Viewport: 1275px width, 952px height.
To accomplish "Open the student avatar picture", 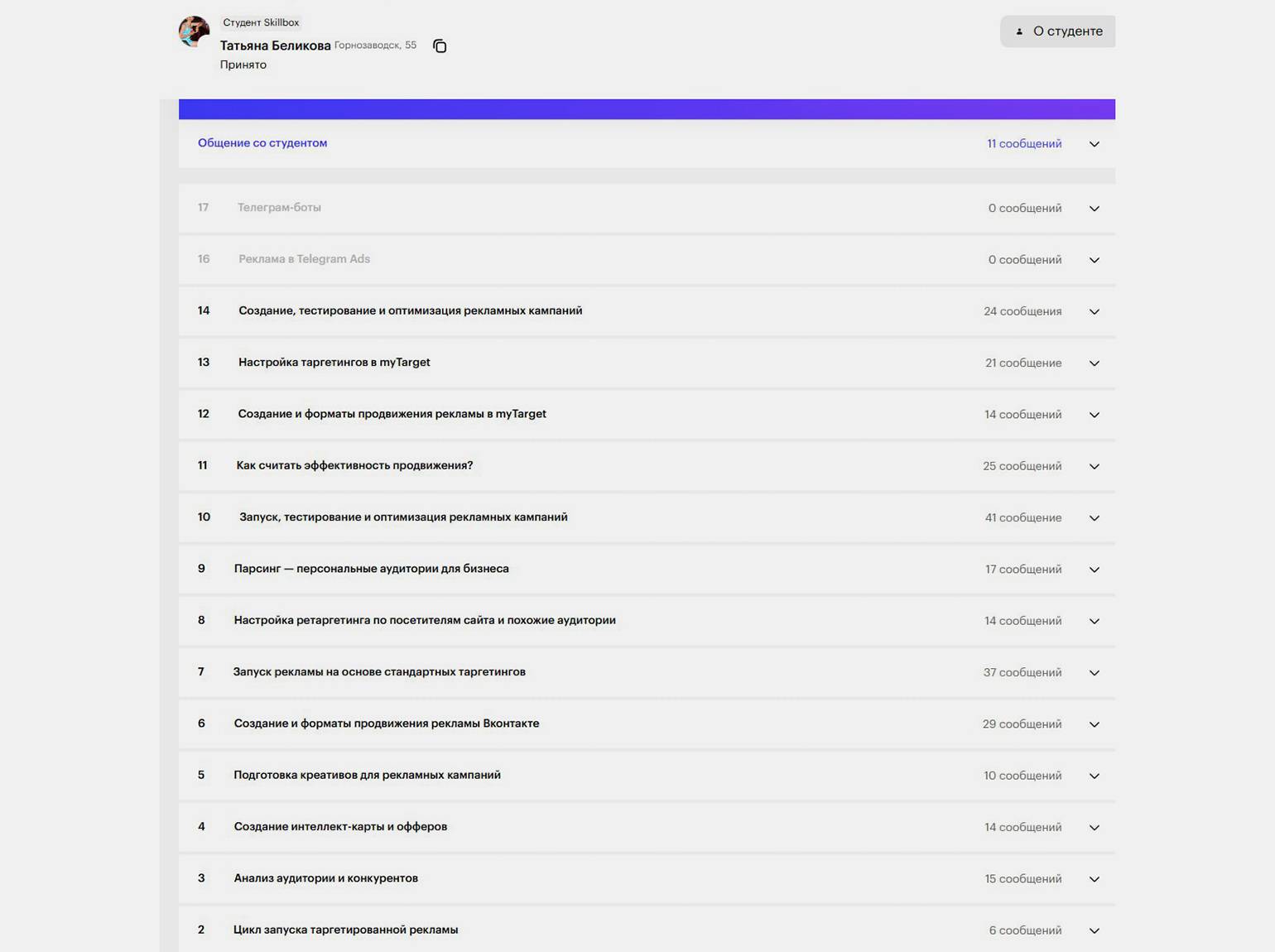I will (x=194, y=31).
